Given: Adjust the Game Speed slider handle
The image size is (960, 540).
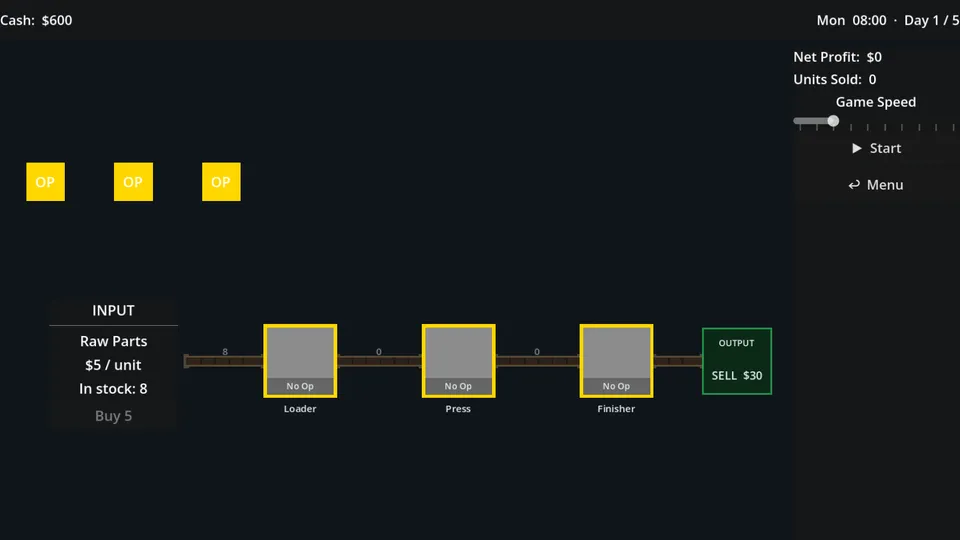Looking at the screenshot, I should pos(833,121).
